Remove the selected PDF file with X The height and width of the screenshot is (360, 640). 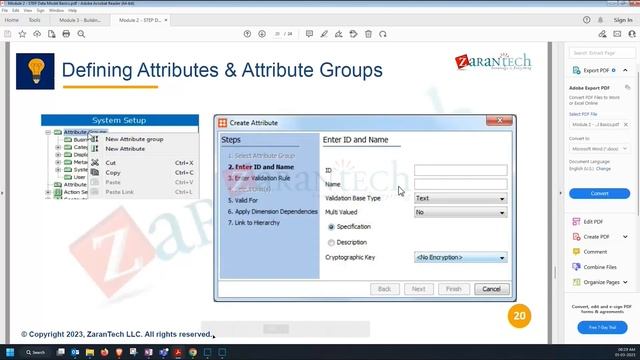coord(626,124)
